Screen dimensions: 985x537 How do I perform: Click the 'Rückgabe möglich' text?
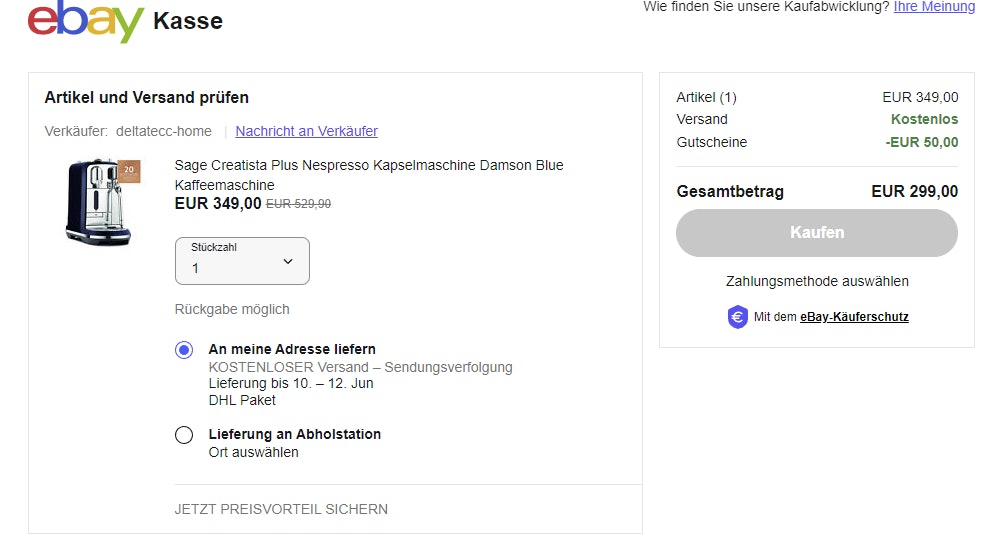[232, 310]
